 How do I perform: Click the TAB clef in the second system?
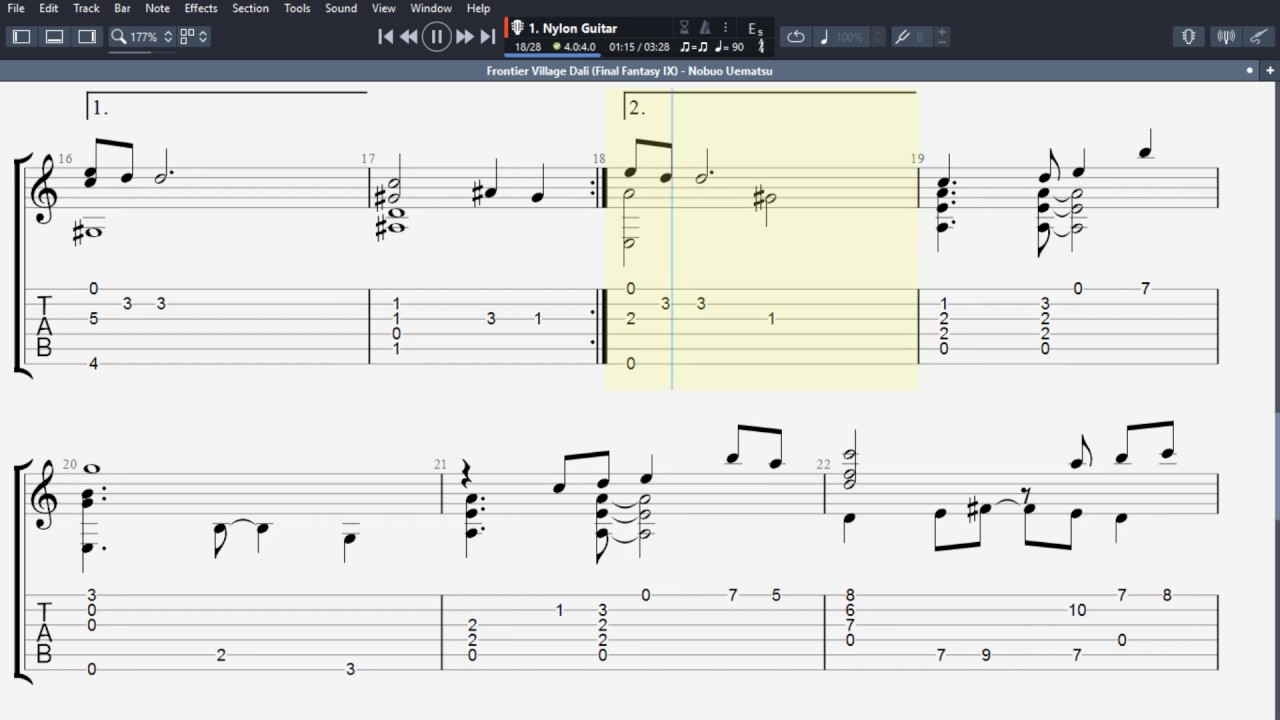(x=44, y=632)
